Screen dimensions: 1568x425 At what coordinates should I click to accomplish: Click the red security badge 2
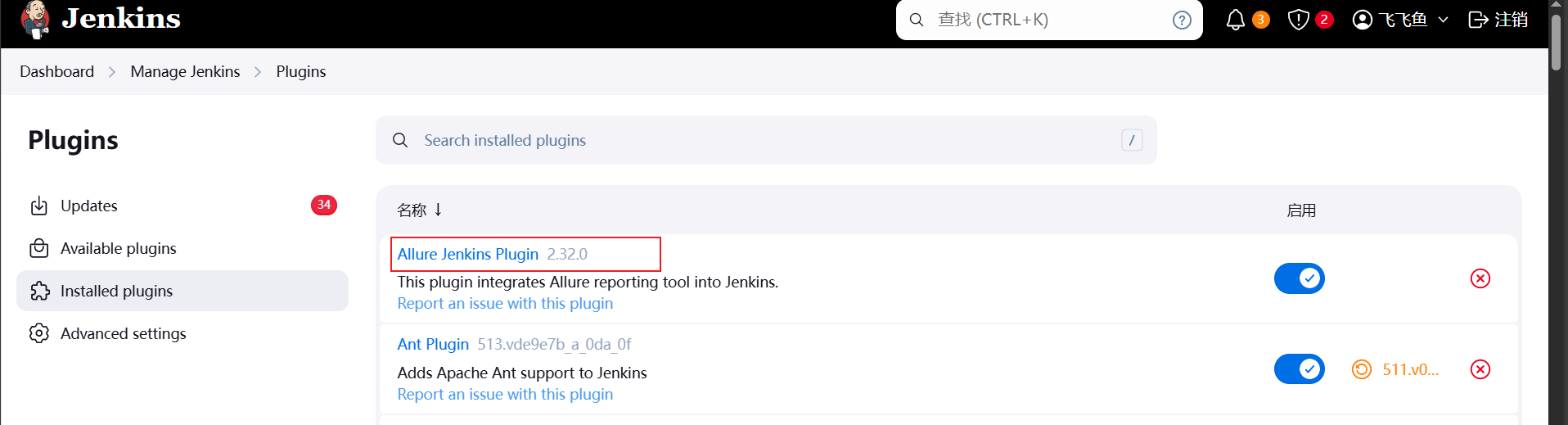(1324, 20)
